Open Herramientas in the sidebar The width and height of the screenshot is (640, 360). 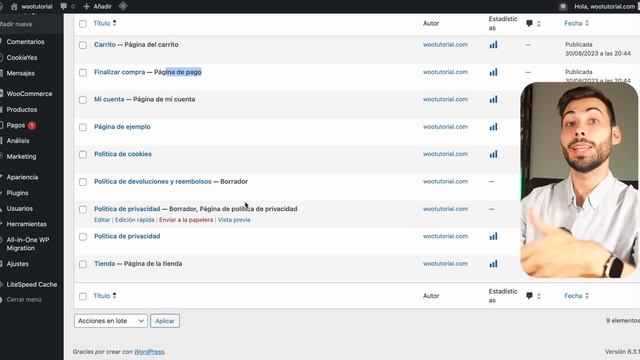tap(27, 224)
